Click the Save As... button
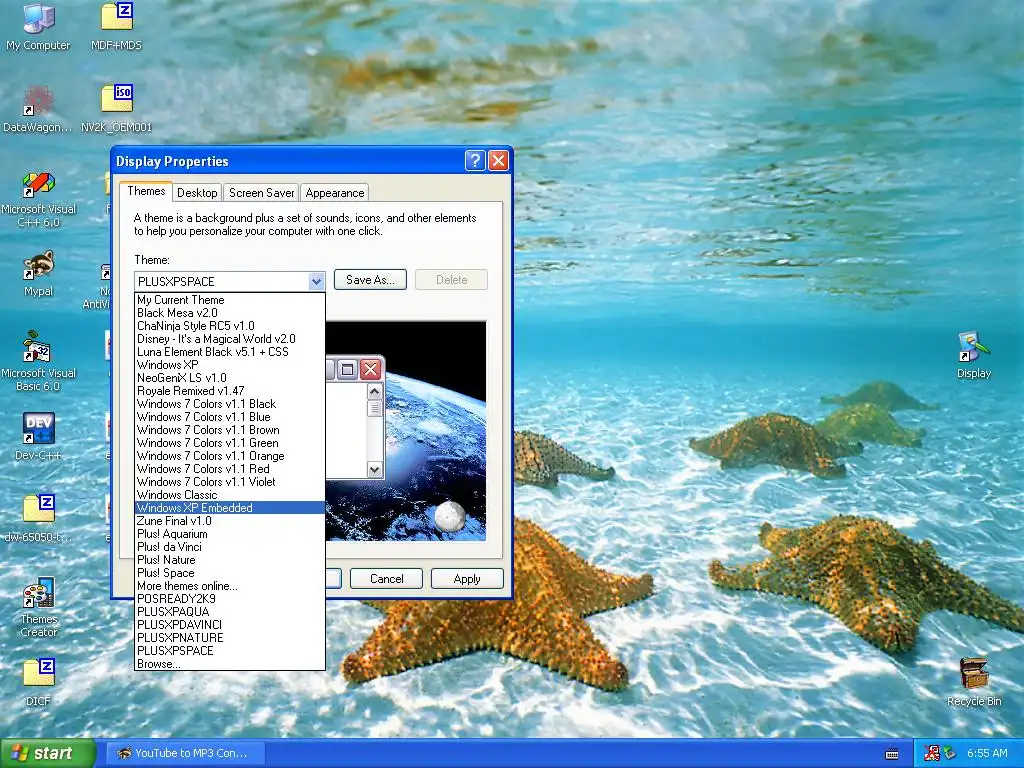Screen dimensions: 1024x768 pyautogui.click(x=370, y=280)
